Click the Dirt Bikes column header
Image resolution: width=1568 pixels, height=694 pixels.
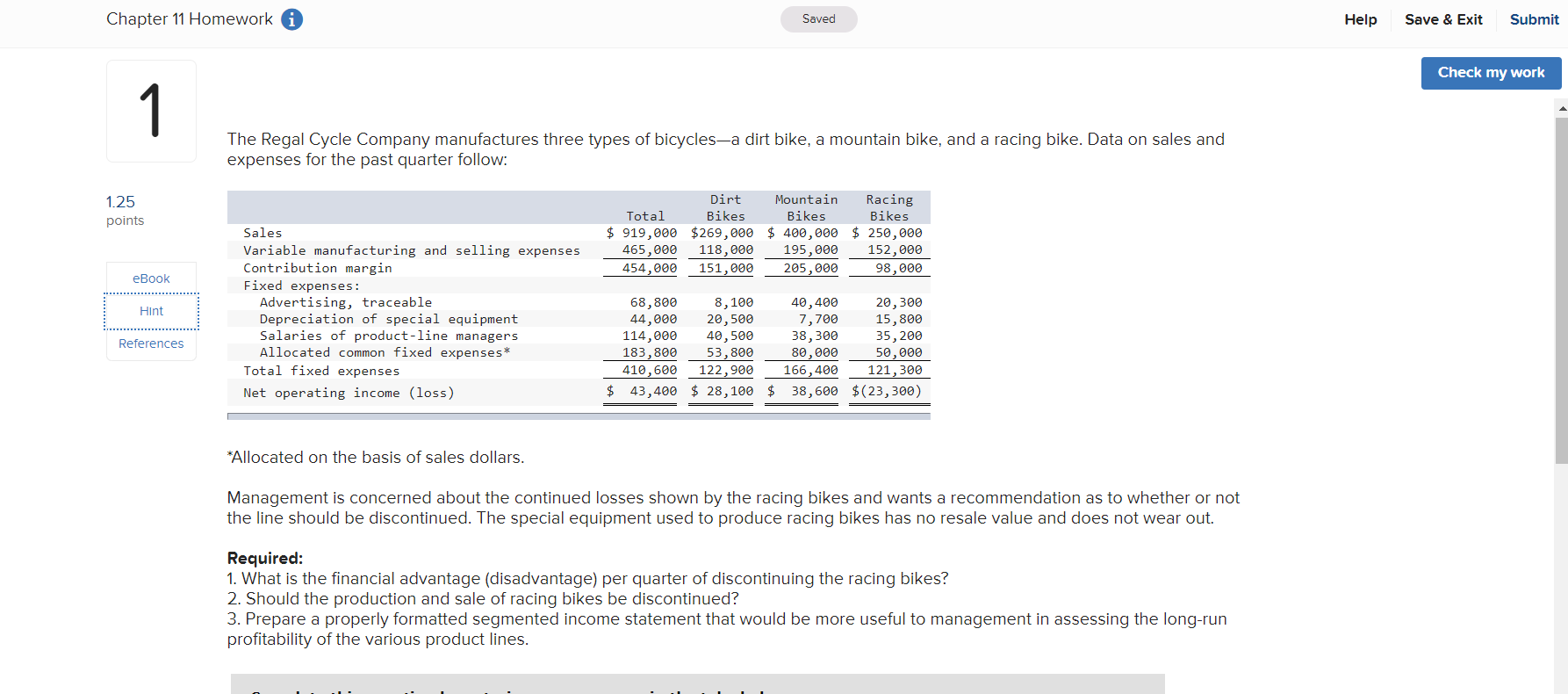pyautogui.click(x=726, y=208)
